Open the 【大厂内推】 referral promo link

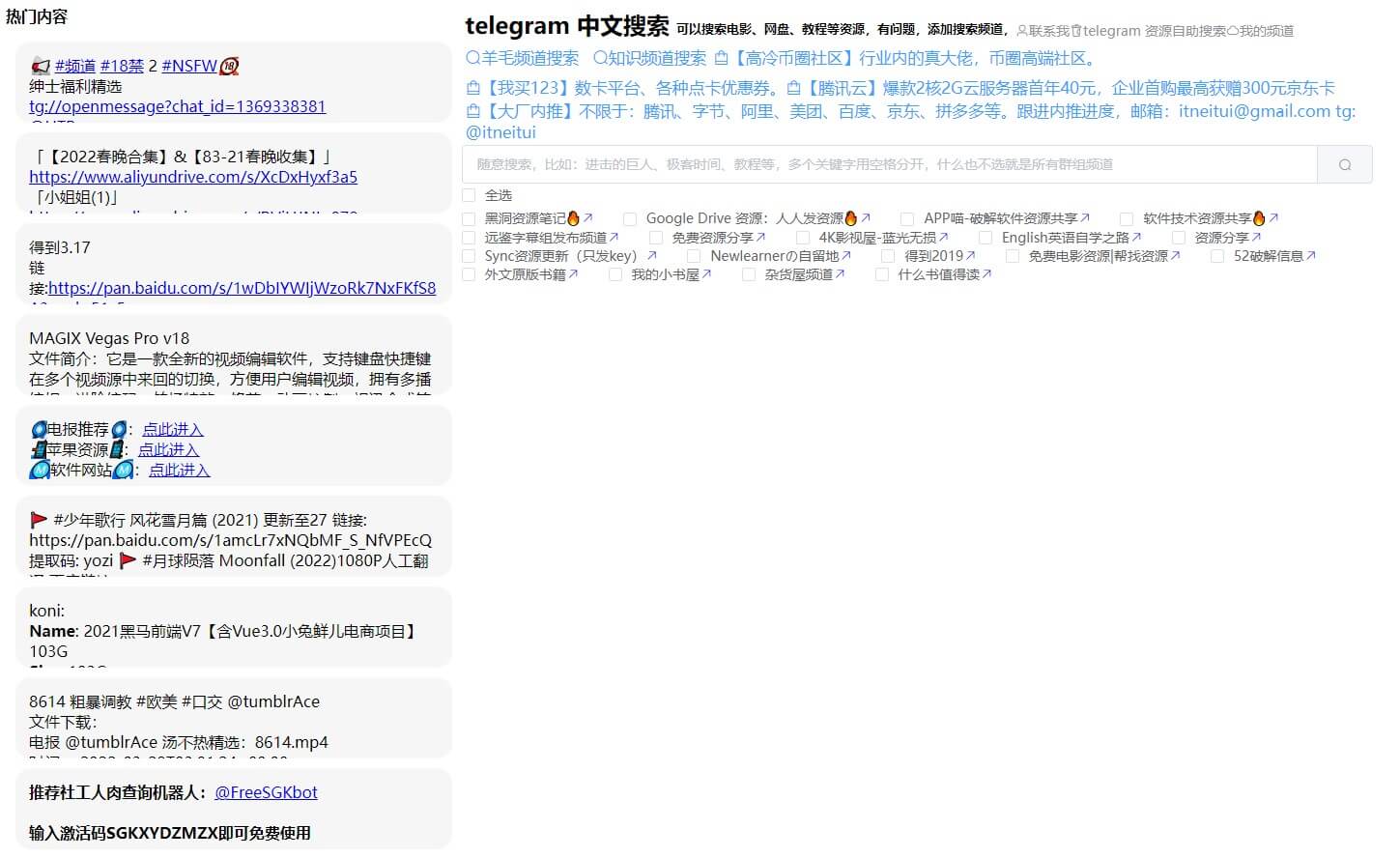point(910,122)
